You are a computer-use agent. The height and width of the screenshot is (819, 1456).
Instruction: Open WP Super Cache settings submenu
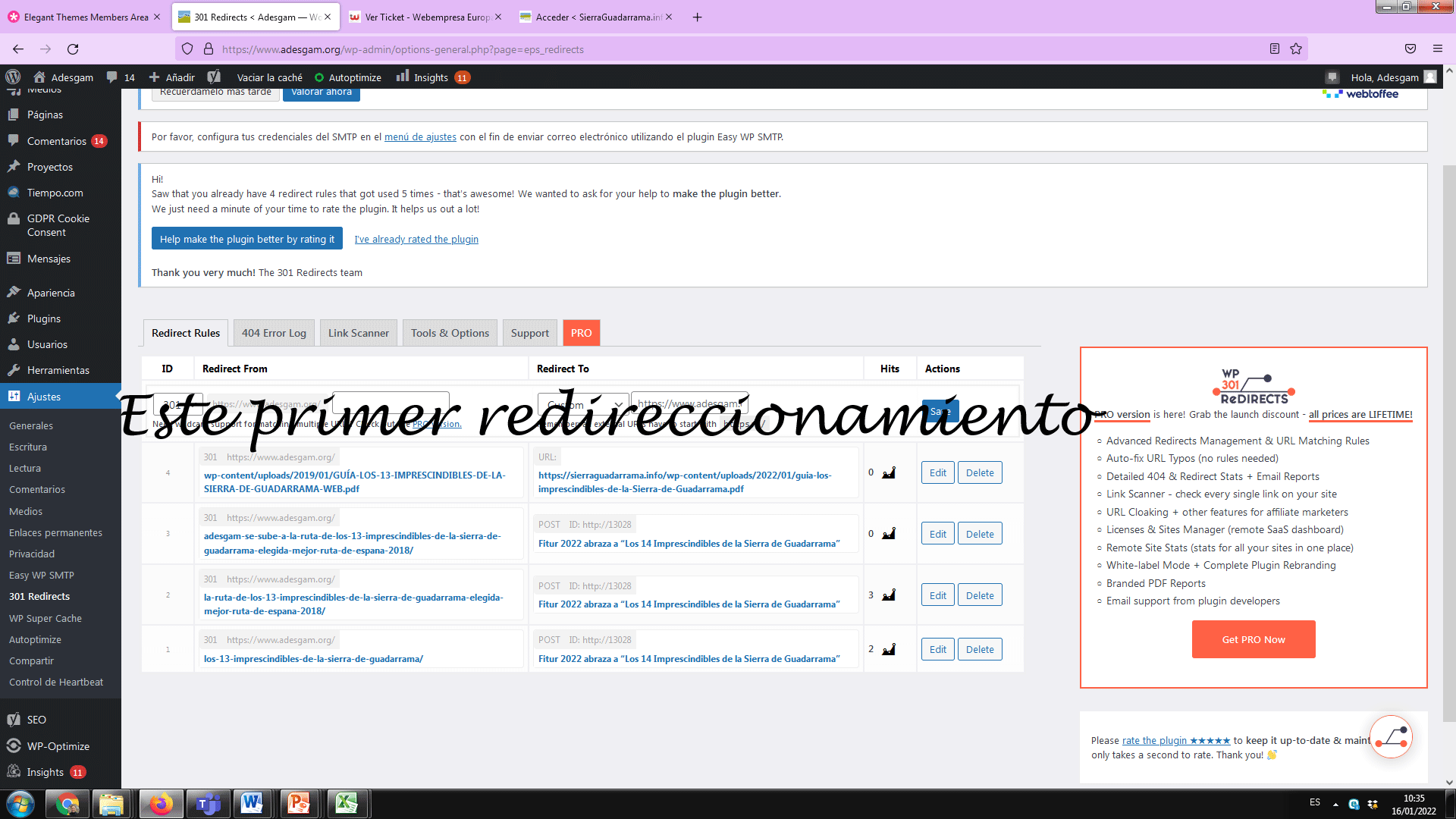pos(45,619)
